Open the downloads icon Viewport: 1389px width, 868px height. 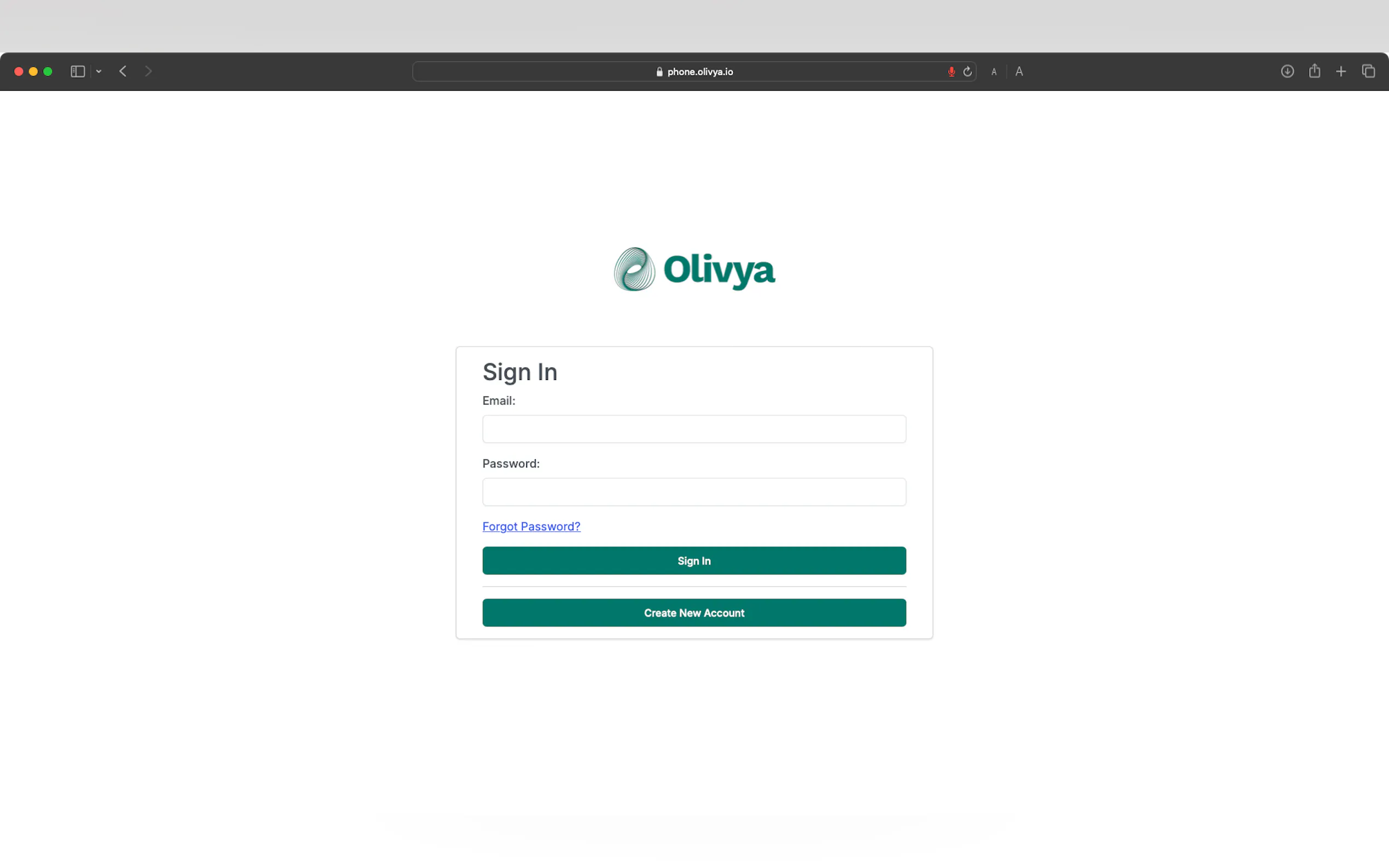pos(1287,71)
